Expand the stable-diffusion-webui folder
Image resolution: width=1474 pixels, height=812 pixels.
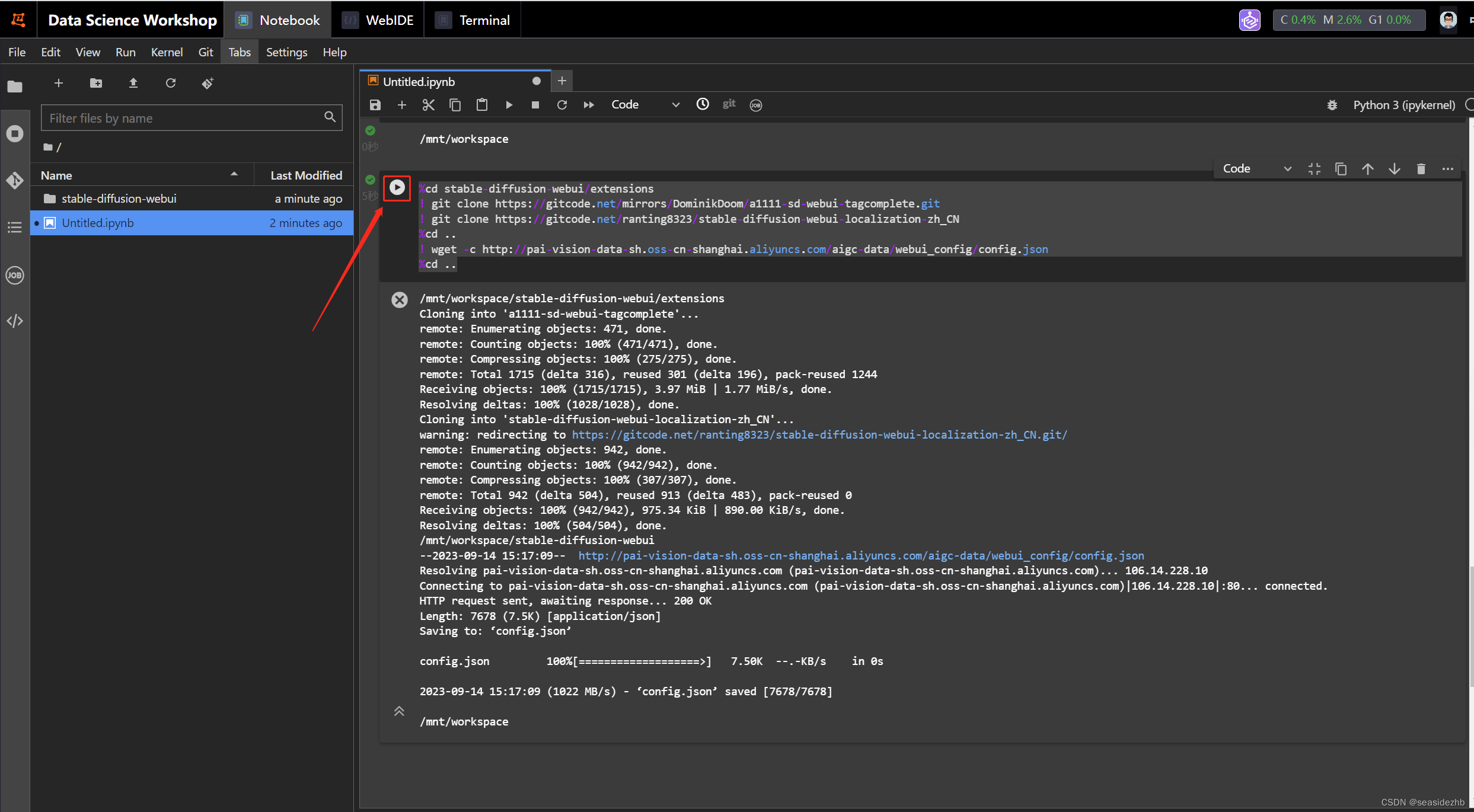(x=120, y=198)
